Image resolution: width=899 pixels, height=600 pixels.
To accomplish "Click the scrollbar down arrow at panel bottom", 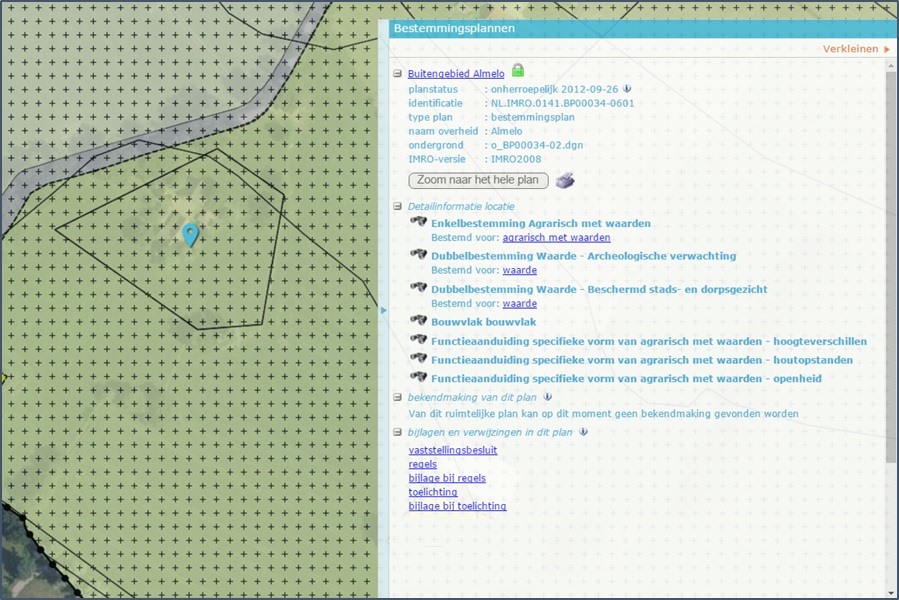I will click(890, 593).
